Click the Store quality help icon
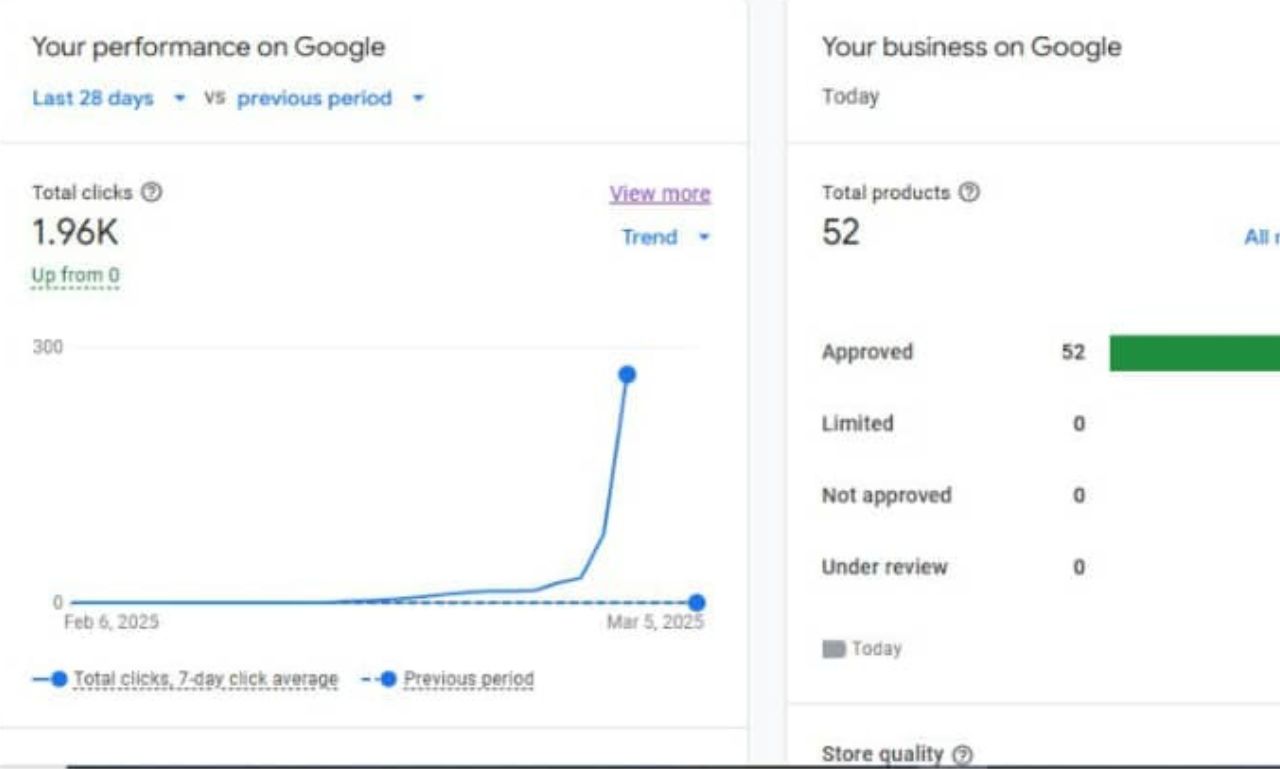Screen dimensions: 1280x769 tap(962, 755)
